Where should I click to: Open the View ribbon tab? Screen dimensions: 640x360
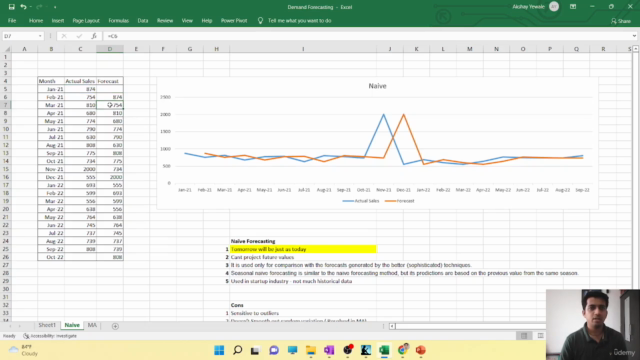click(187, 20)
